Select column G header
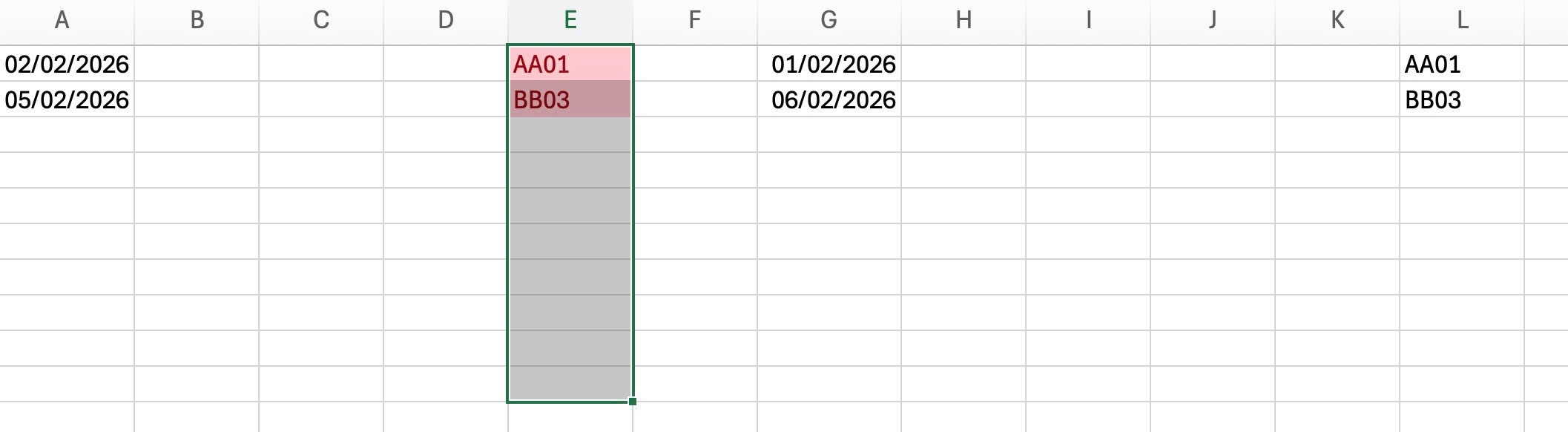The height and width of the screenshot is (432, 1568). point(829,22)
